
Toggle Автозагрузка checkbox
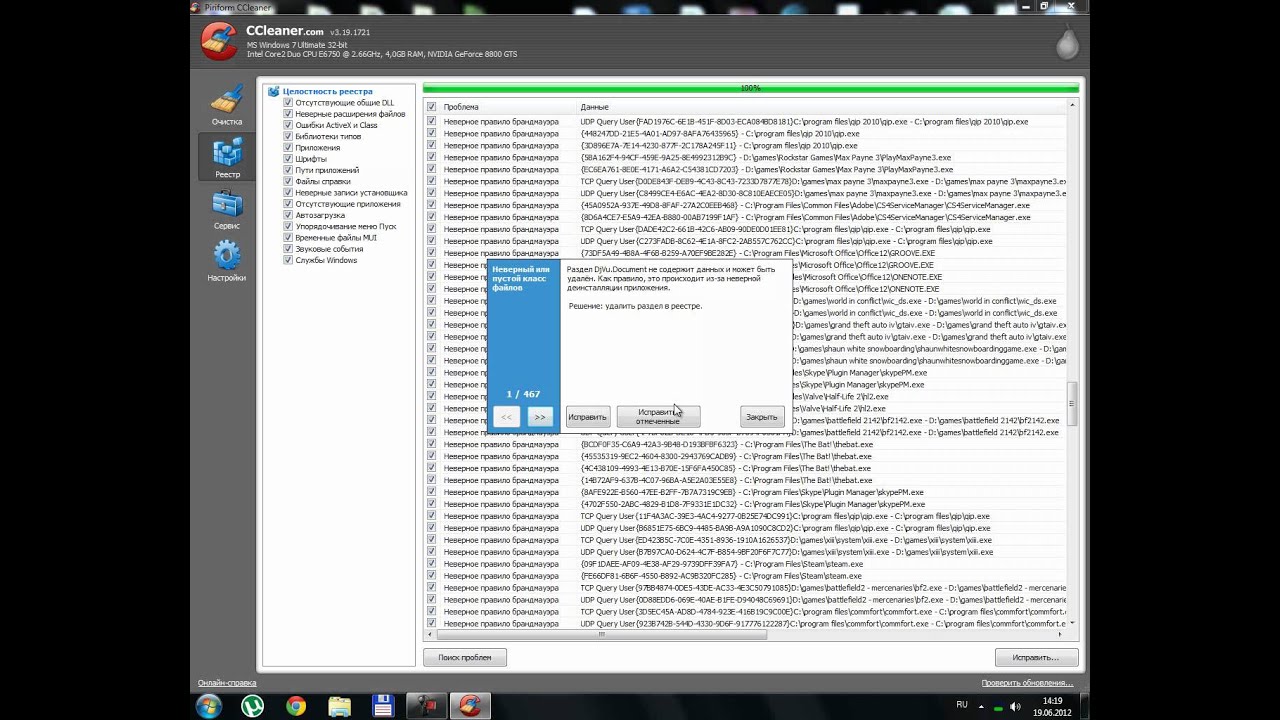(x=288, y=215)
